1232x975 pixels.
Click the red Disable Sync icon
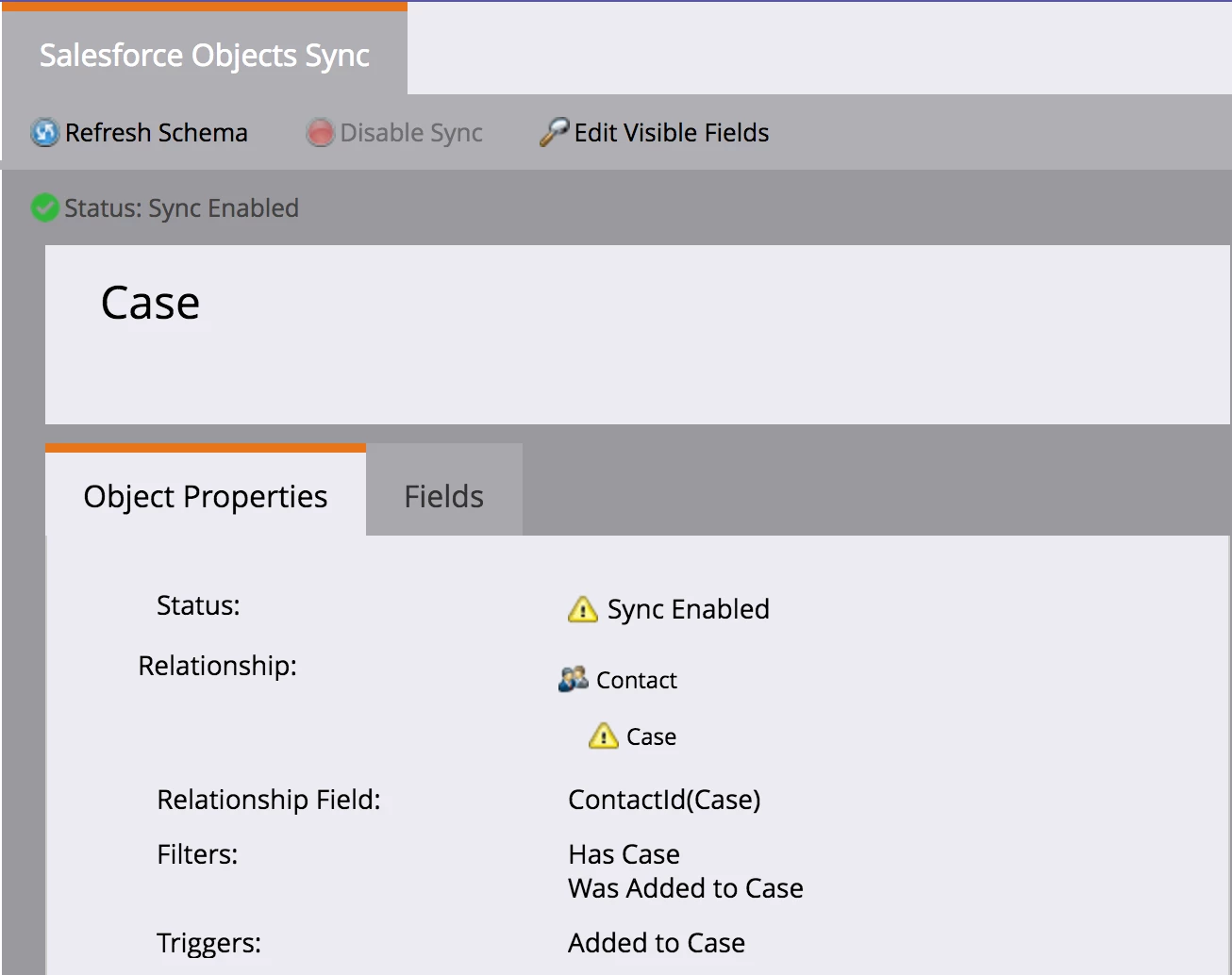(x=320, y=133)
